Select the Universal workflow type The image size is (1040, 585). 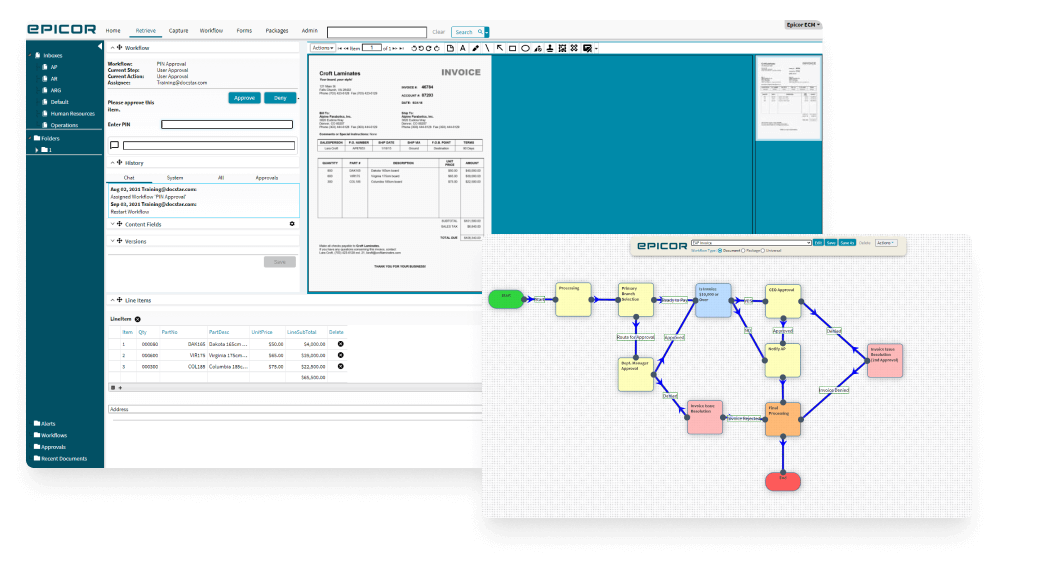762,251
